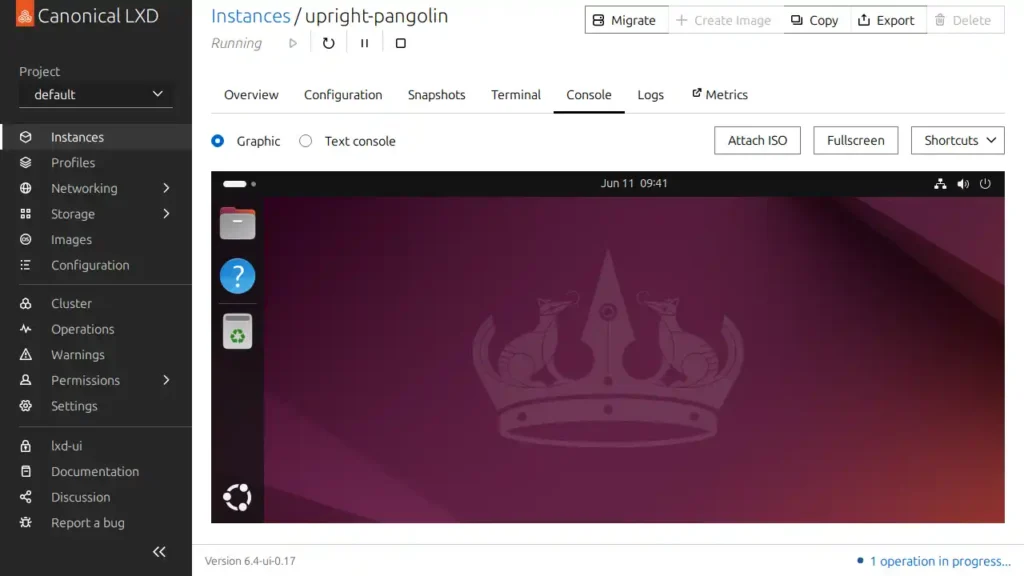Image resolution: width=1024 pixels, height=576 pixels.
Task: Open Help from the guest dock
Action: coord(237,275)
